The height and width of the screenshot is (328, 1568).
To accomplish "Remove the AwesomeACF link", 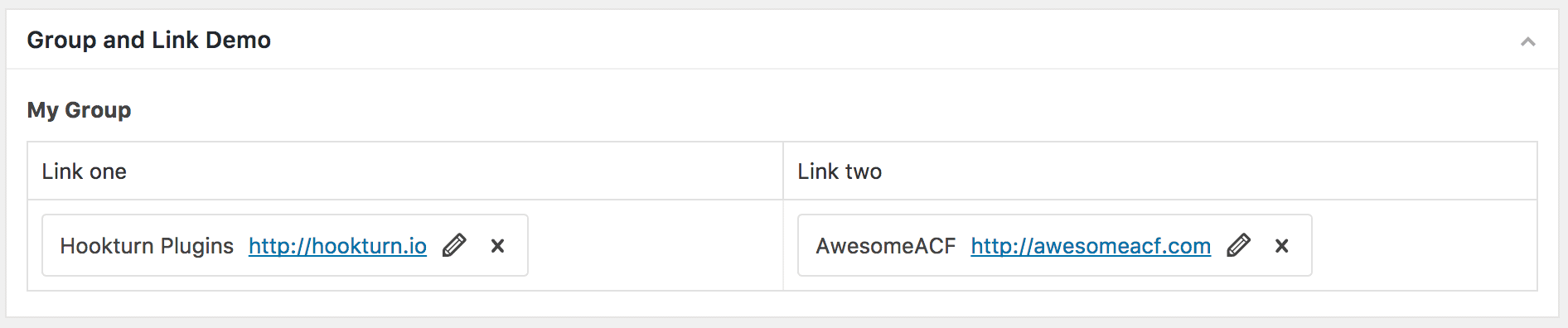I will pos(1281,246).
